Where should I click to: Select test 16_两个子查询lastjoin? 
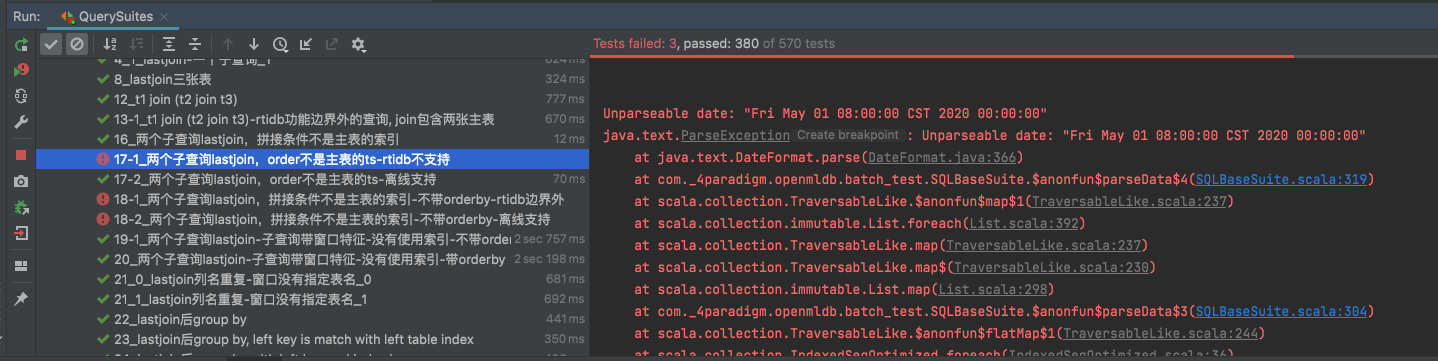(312, 139)
